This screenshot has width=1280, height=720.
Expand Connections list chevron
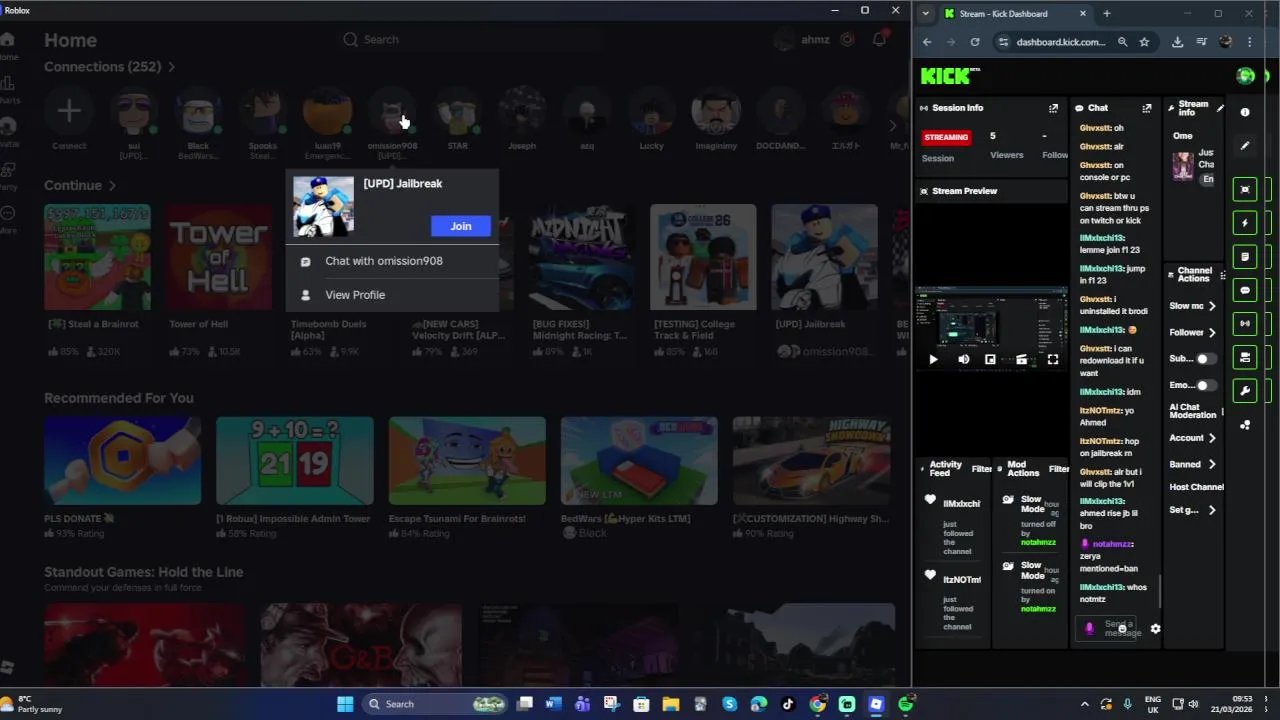[x=171, y=67]
